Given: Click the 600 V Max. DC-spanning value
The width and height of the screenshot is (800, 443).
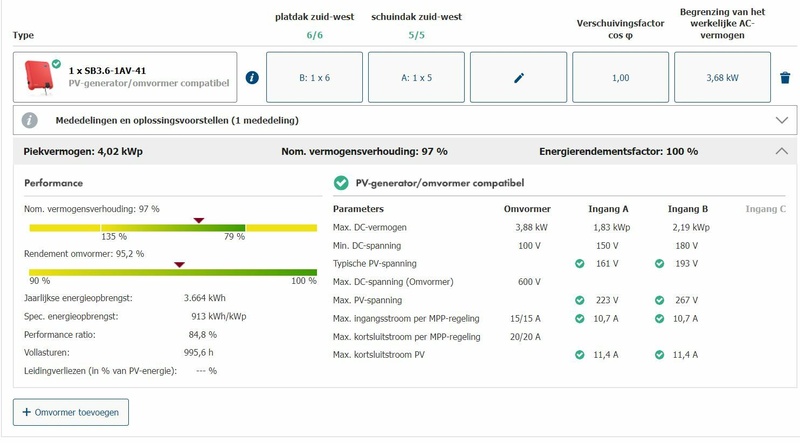Looking at the screenshot, I should pyautogui.click(x=529, y=282).
